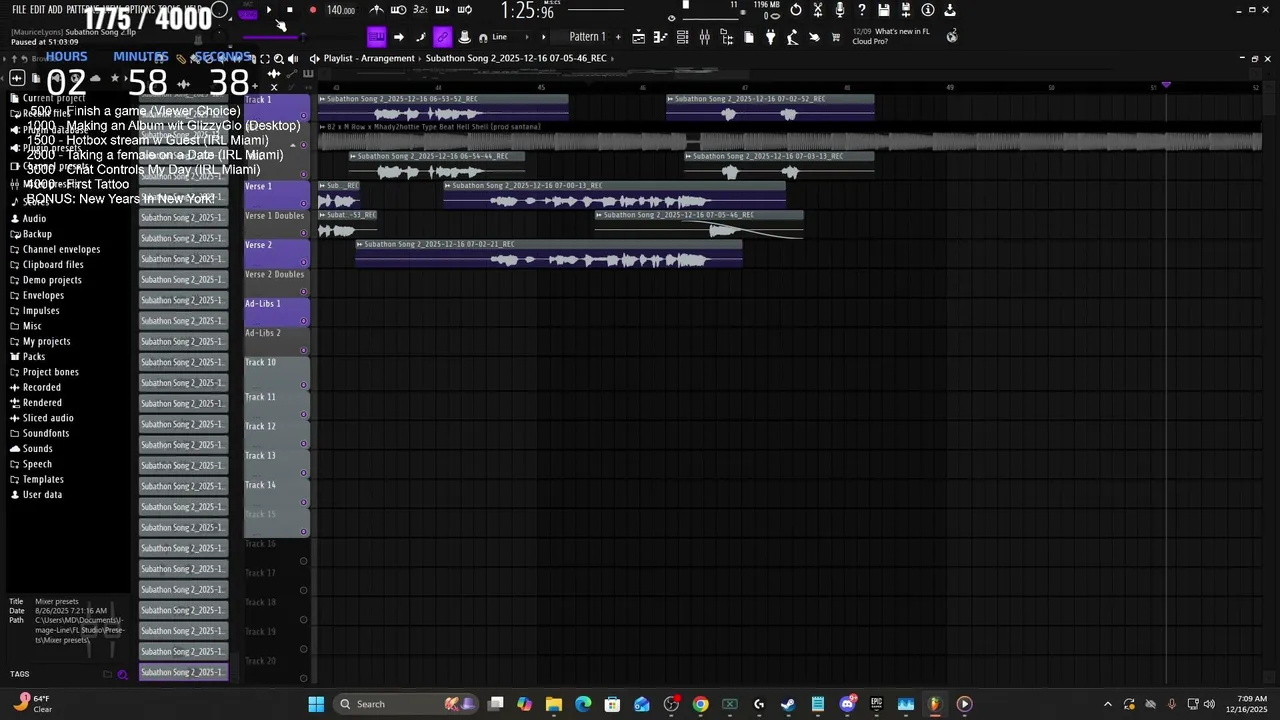The width and height of the screenshot is (1280, 720).
Task: Toggle the purple link multilink button
Action: tap(442, 37)
